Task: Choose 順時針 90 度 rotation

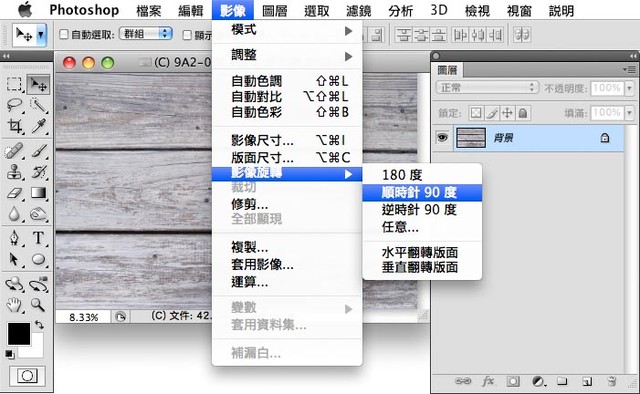Action: pyautogui.click(x=422, y=192)
